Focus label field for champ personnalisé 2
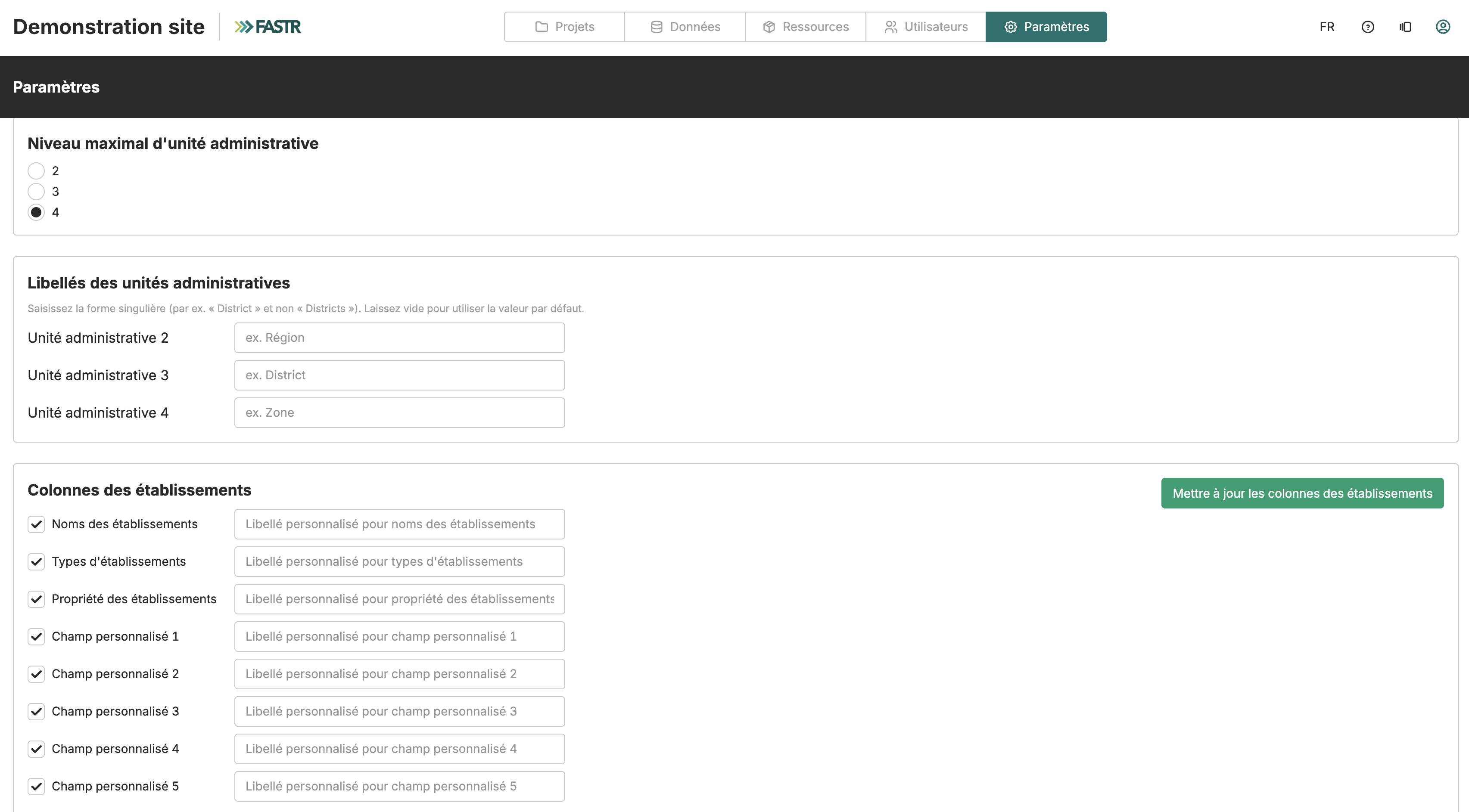The width and height of the screenshot is (1469, 812). coord(399,674)
